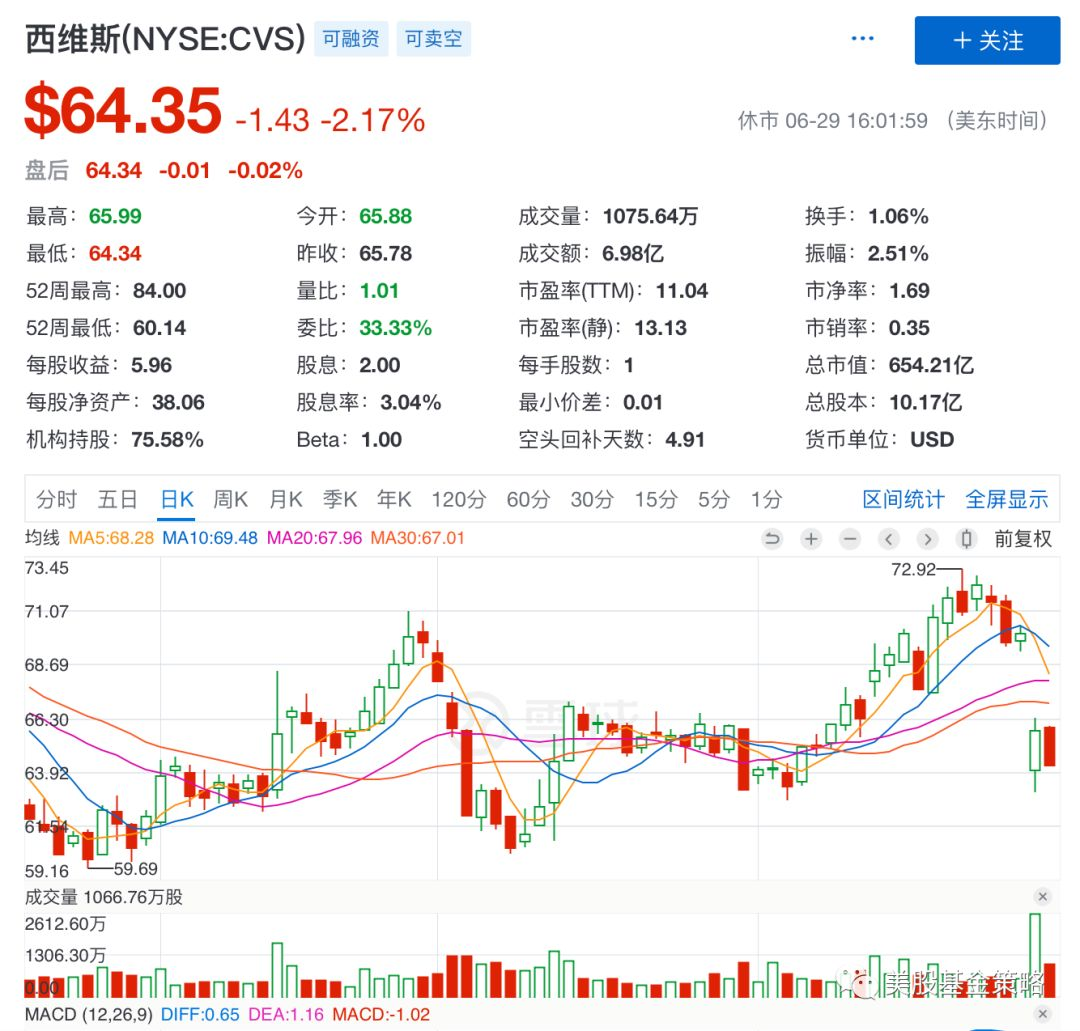1080x1031 pixels.
Task: Click the 52周最高 84.00 value
Action: pyautogui.click(x=159, y=291)
